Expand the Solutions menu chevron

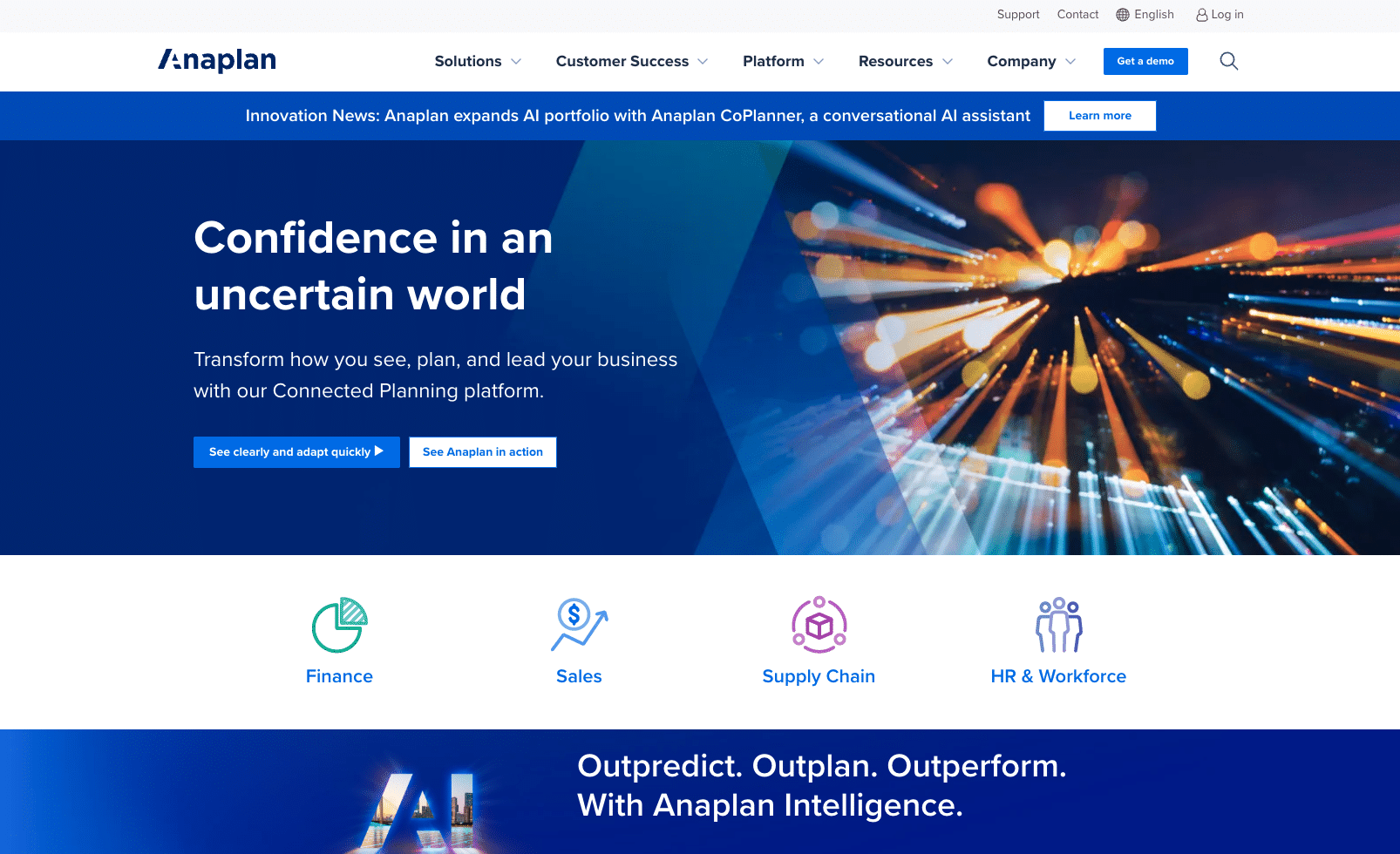(516, 62)
